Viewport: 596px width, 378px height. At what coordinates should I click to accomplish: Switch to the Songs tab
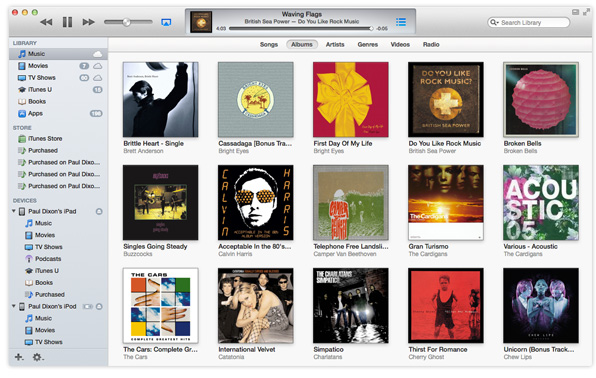[x=269, y=44]
